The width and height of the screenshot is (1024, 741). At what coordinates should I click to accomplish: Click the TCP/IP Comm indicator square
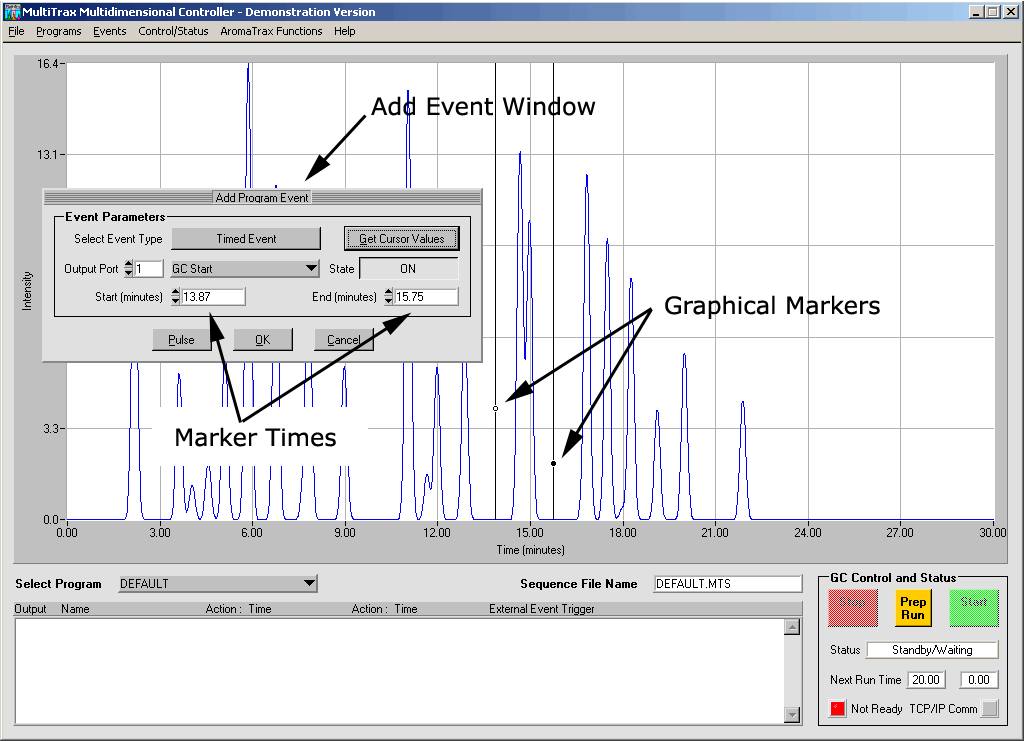[989, 709]
